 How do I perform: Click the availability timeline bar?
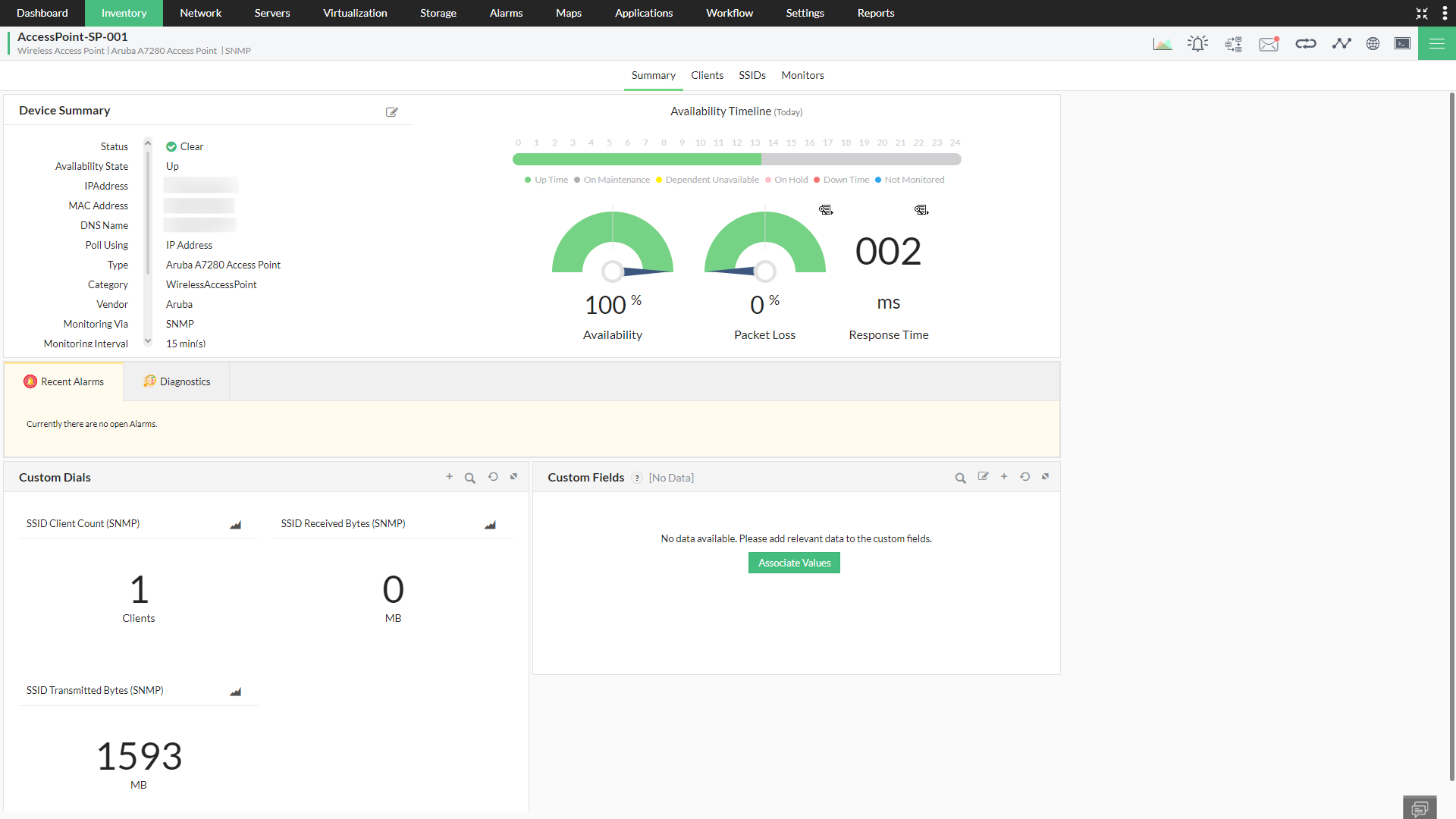click(x=736, y=159)
